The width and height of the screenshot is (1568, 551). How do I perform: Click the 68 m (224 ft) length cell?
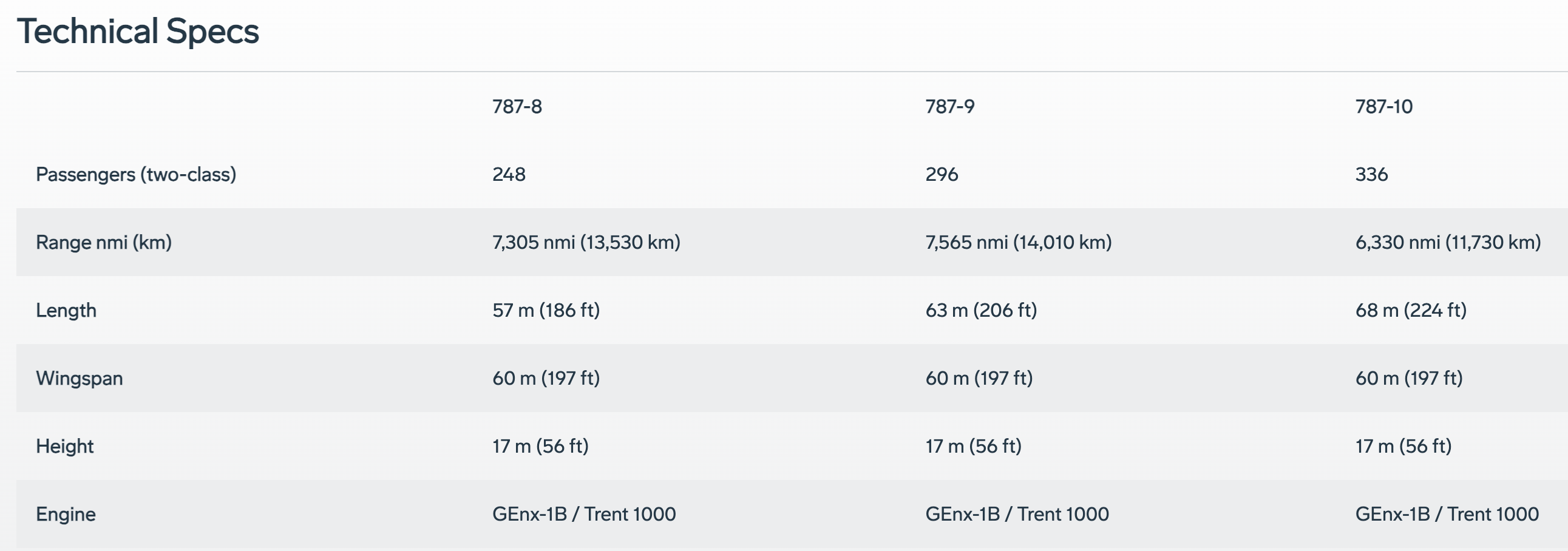(1411, 310)
